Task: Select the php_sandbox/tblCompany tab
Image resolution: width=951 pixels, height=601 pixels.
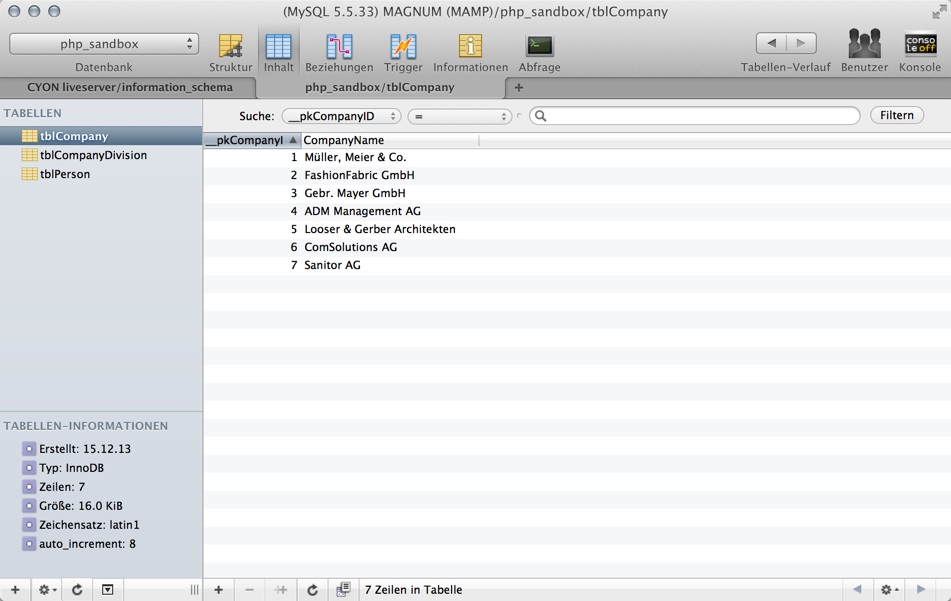Action: click(x=380, y=87)
